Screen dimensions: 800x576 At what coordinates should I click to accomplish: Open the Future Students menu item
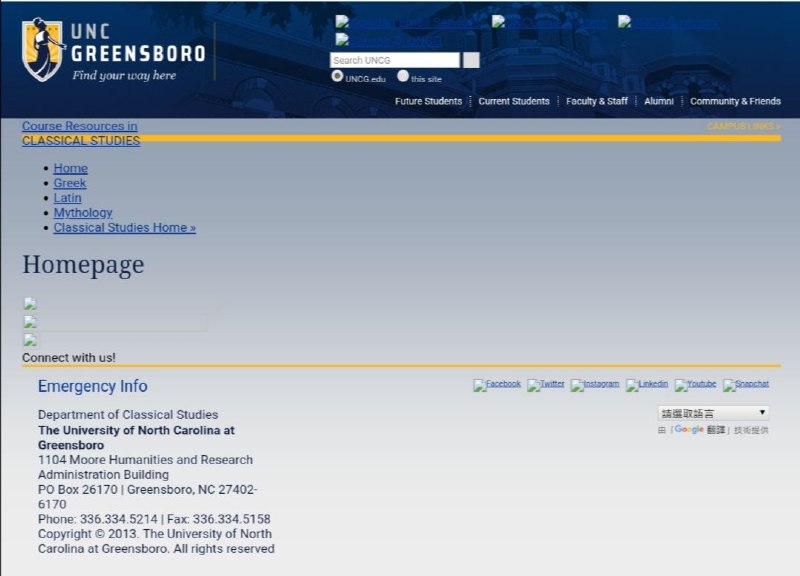(428, 101)
